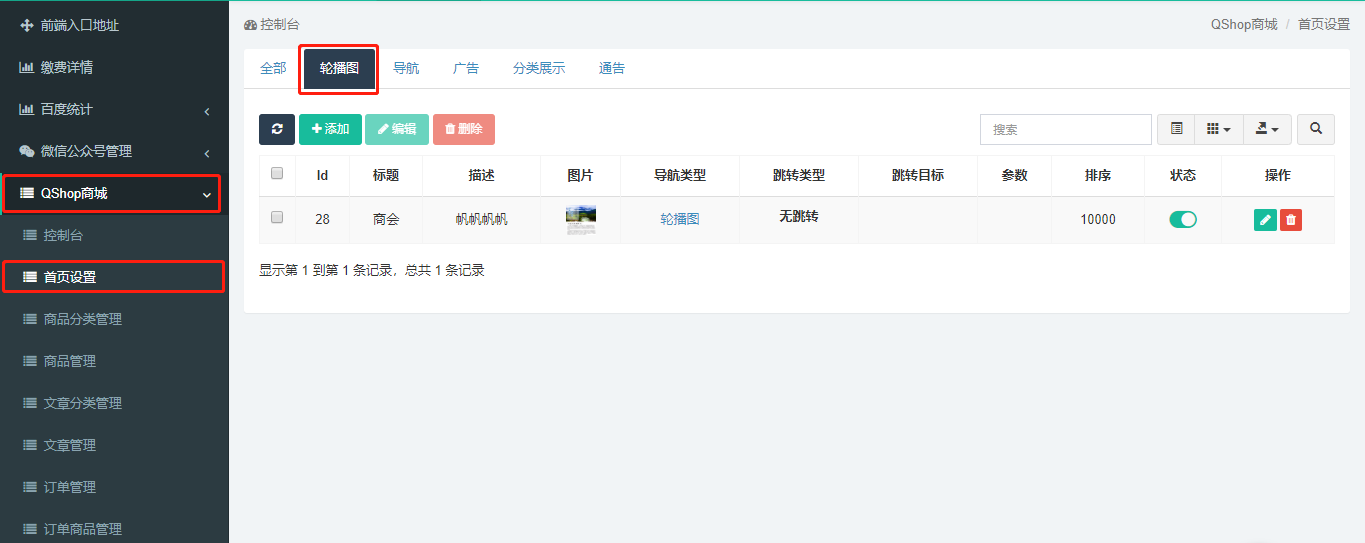This screenshot has width=1365, height=543.
Task: Click the image thumbnail in row 28
Action: [x=580, y=220]
